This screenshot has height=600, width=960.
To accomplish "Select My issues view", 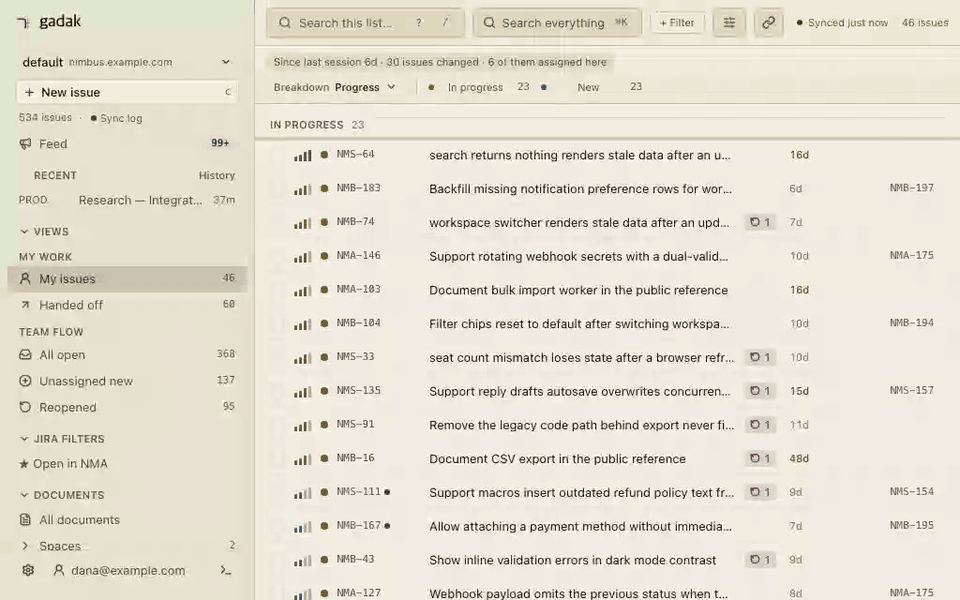I will point(127,279).
